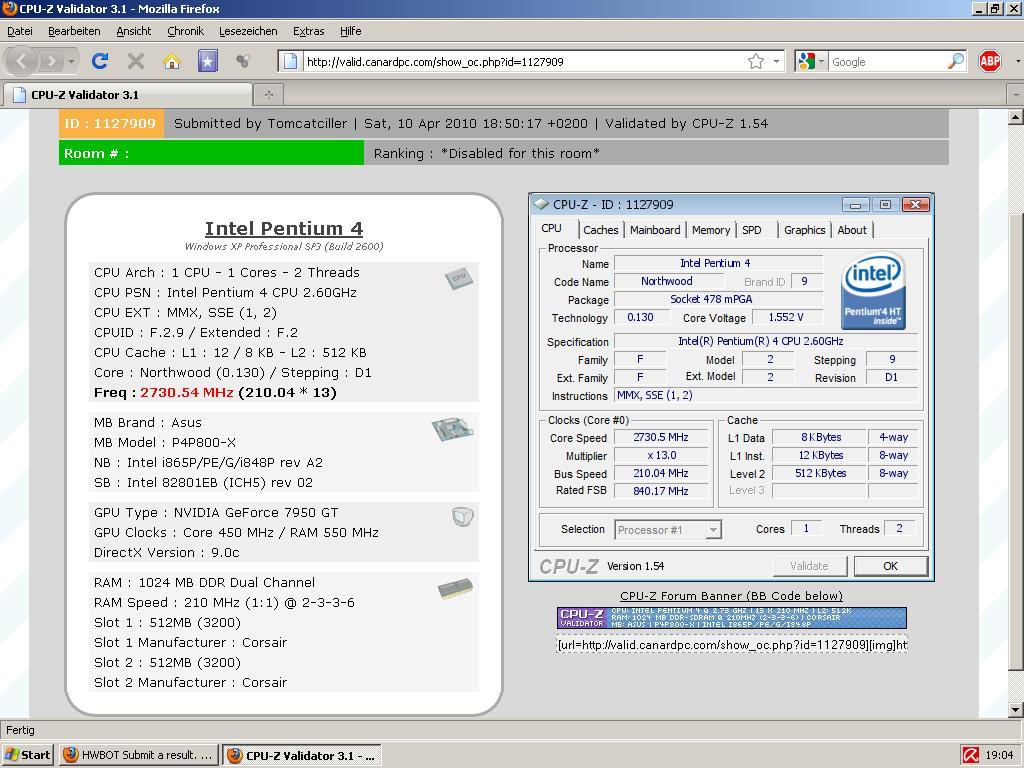Open the Adblock Plus ABP icon
Screen dimensions: 1024x768
tap(990, 61)
